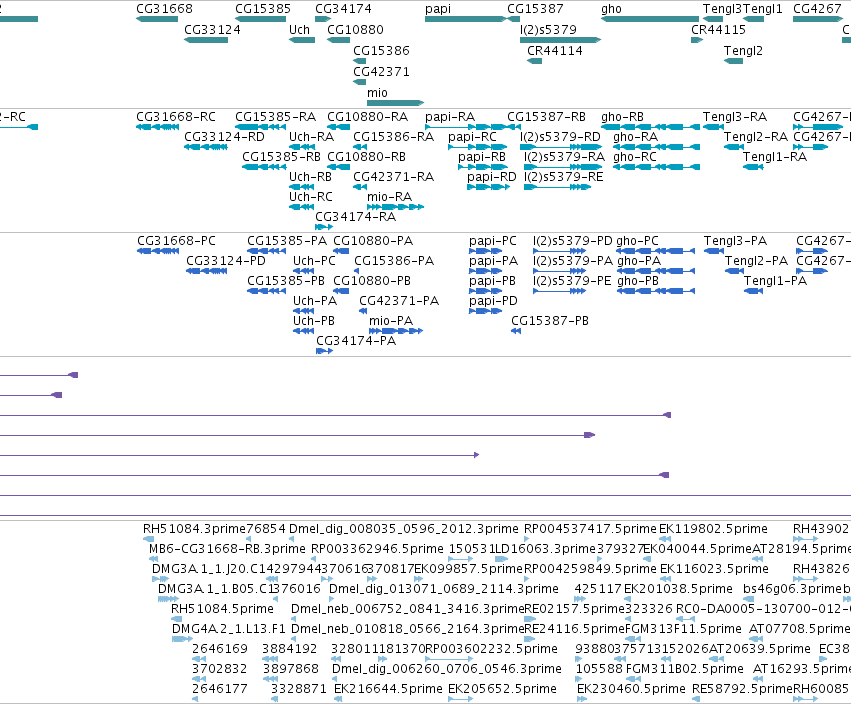
Task: Click the Tengl2 gene label
Action: (x=743, y=51)
